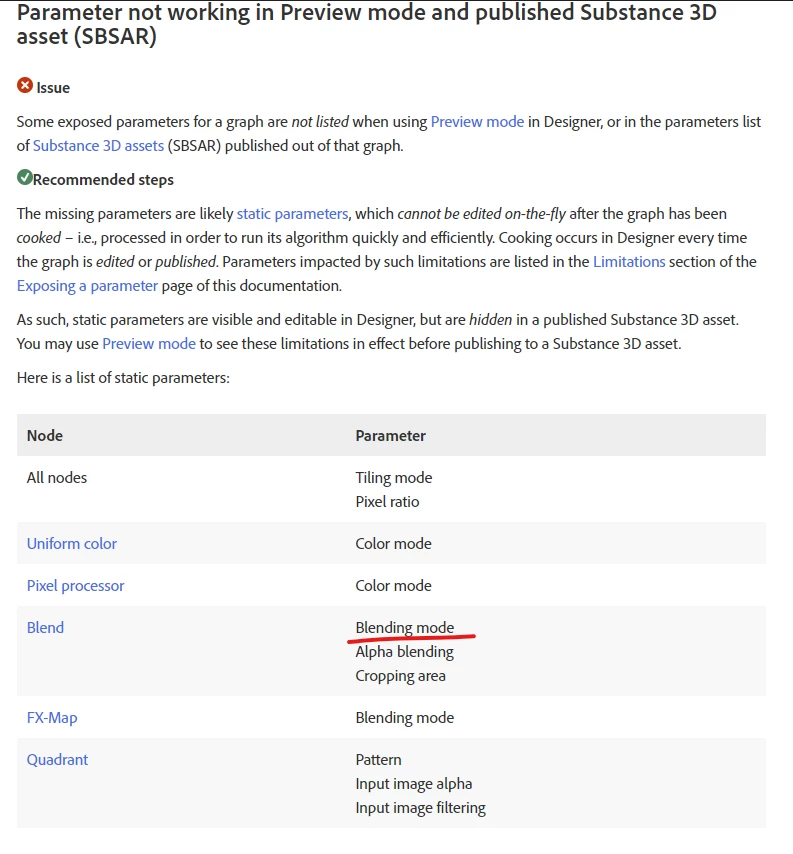Image resolution: width=793 pixels, height=854 pixels.
Task: Click Tiling mode parameter text
Action: (x=394, y=478)
